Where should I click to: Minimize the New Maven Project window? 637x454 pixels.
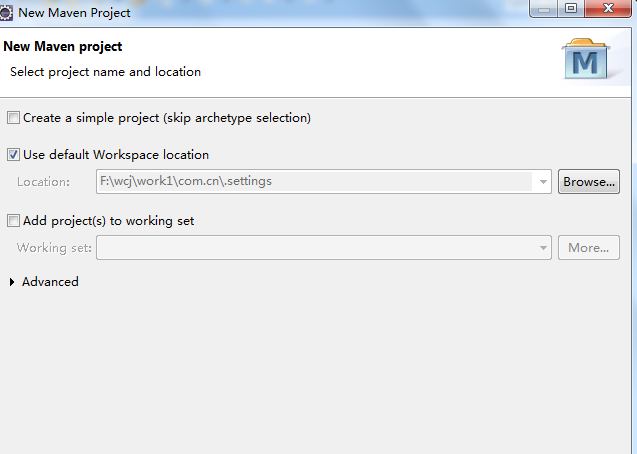pyautogui.click(x=544, y=9)
